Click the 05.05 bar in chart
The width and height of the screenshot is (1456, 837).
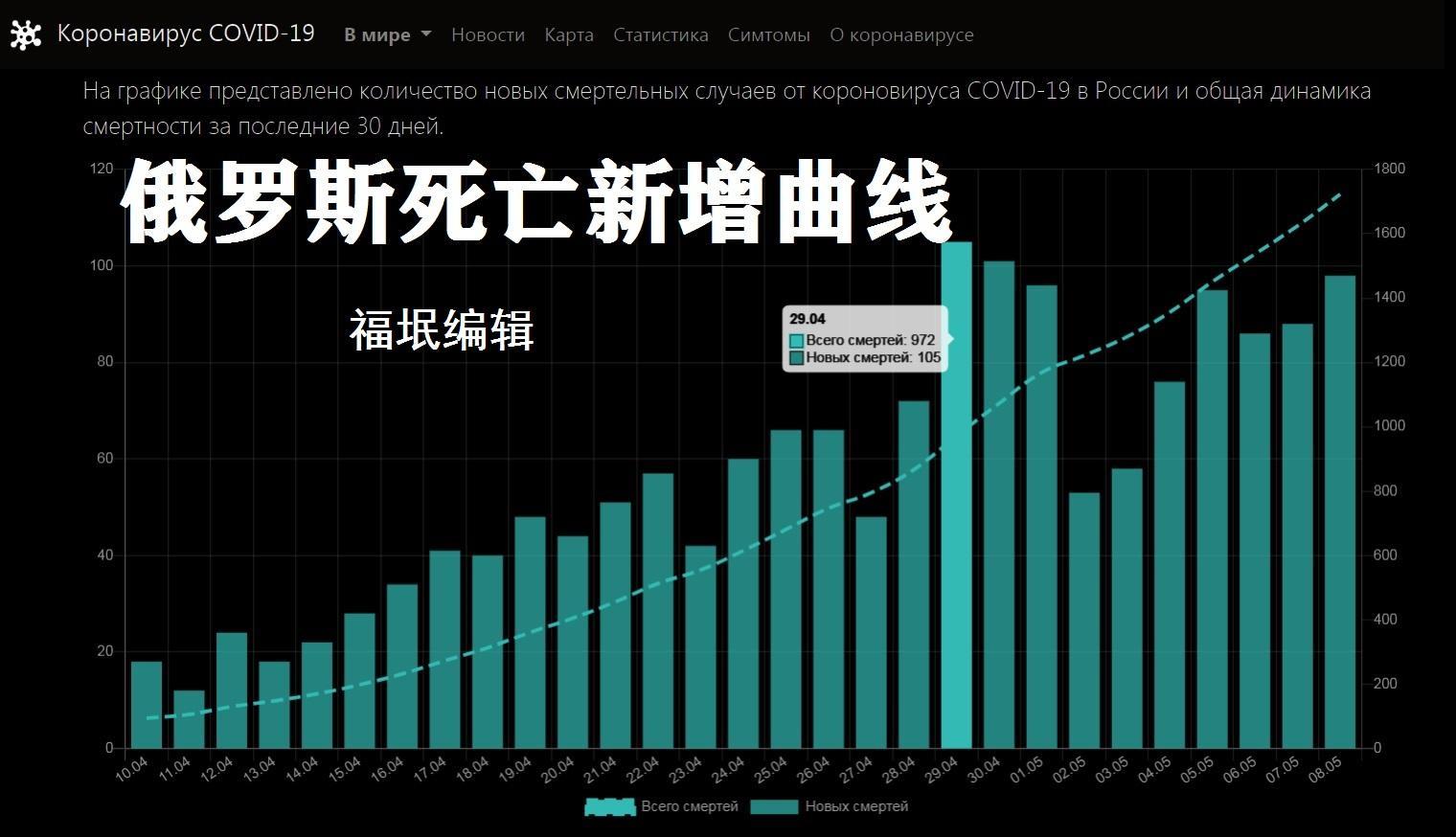[1212, 519]
